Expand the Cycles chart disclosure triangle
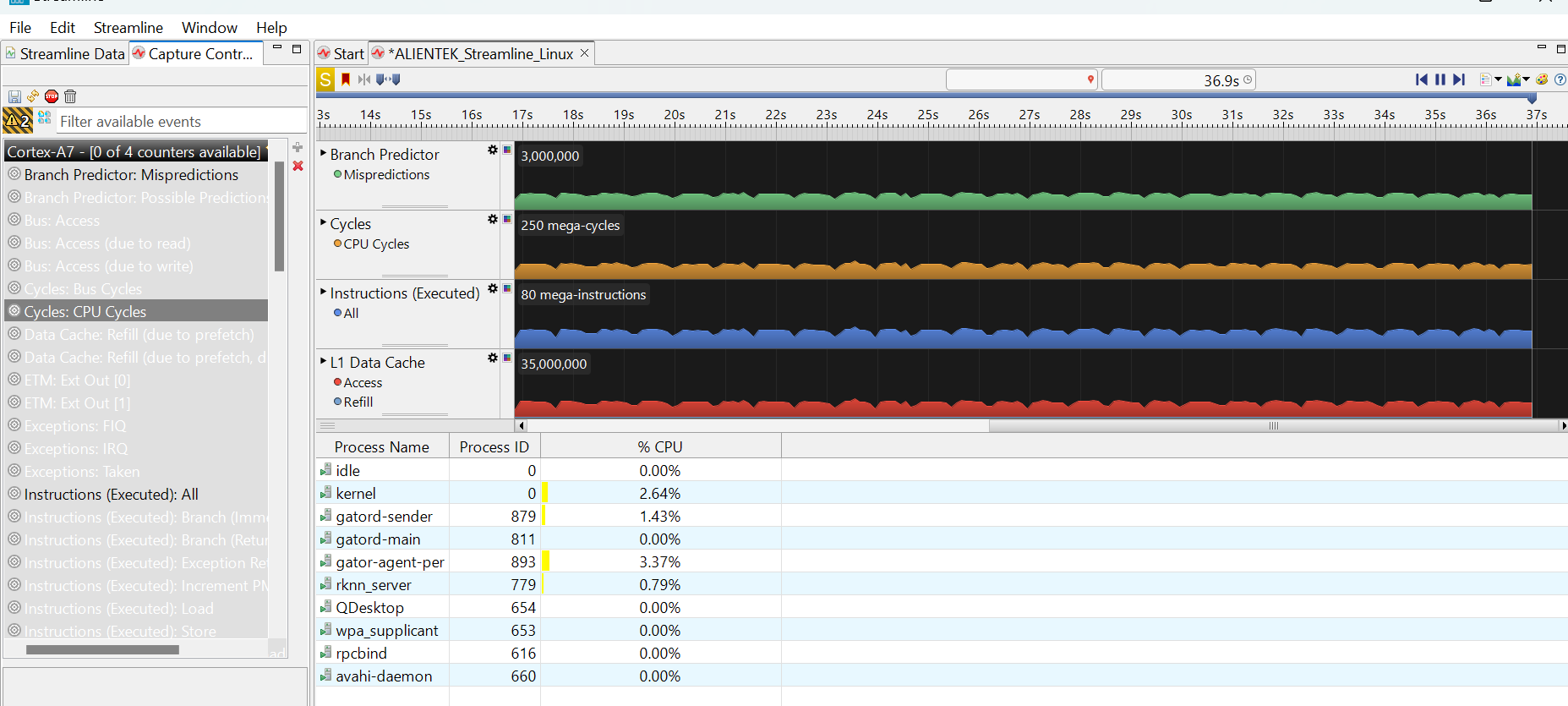Image resolution: width=1568 pixels, height=706 pixels. [x=323, y=223]
